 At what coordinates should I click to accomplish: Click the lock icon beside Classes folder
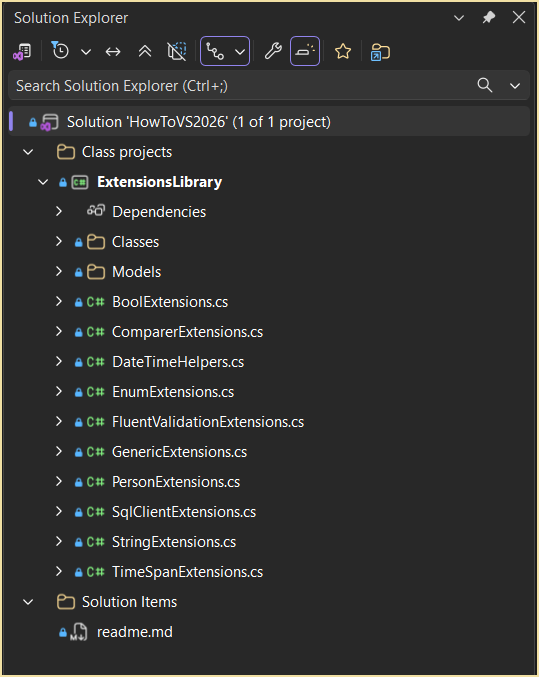point(78,242)
